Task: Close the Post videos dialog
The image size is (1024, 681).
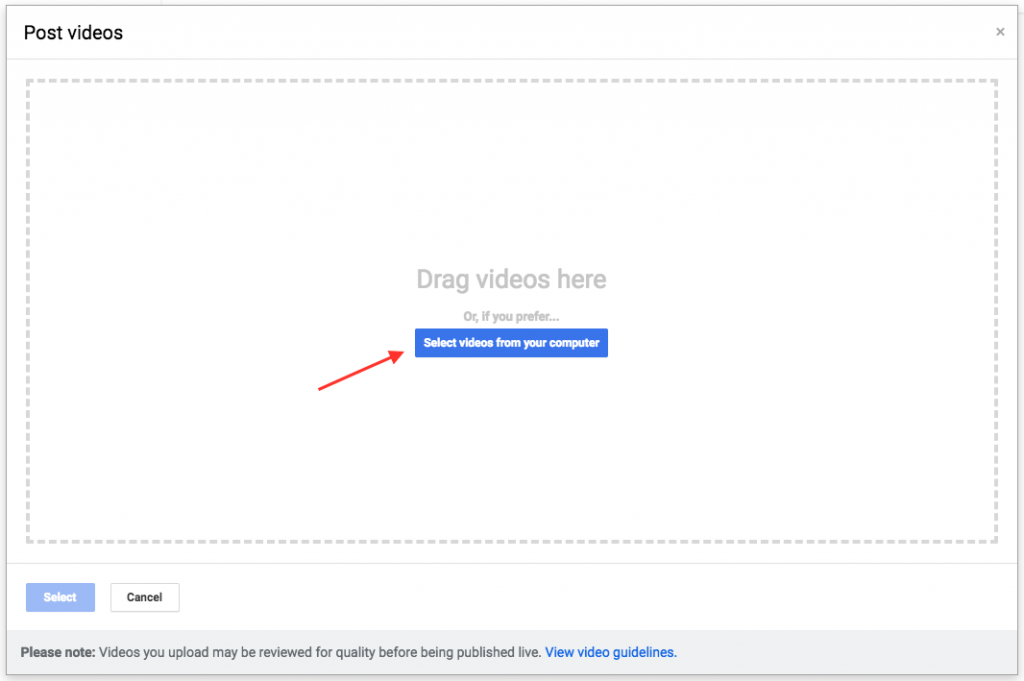Action: tap(1000, 32)
